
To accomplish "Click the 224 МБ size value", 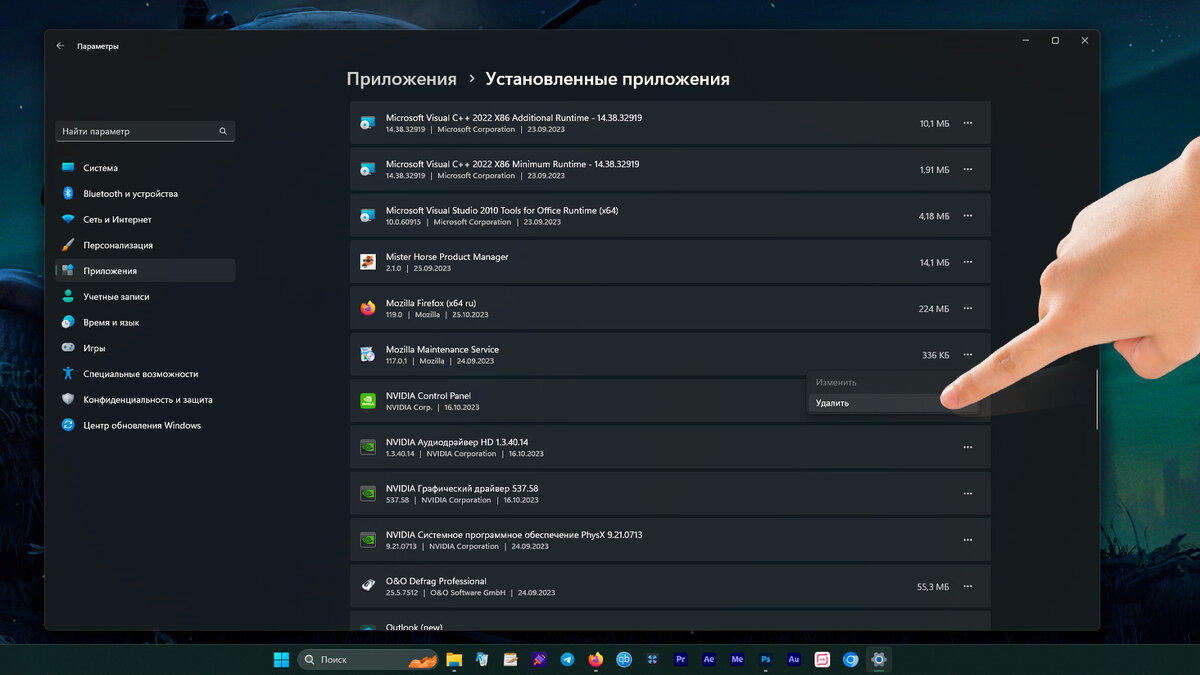I will (934, 309).
